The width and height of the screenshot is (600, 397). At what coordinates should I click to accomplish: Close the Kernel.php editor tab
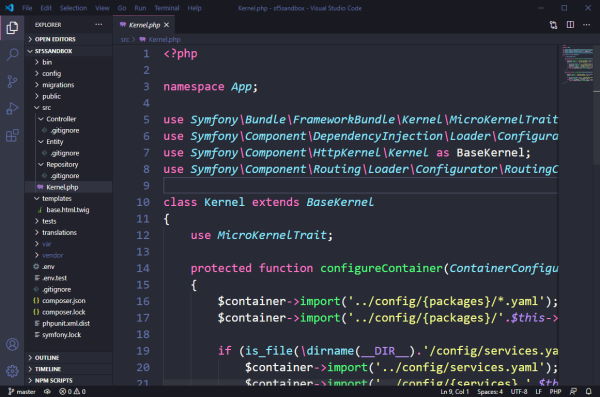166,25
